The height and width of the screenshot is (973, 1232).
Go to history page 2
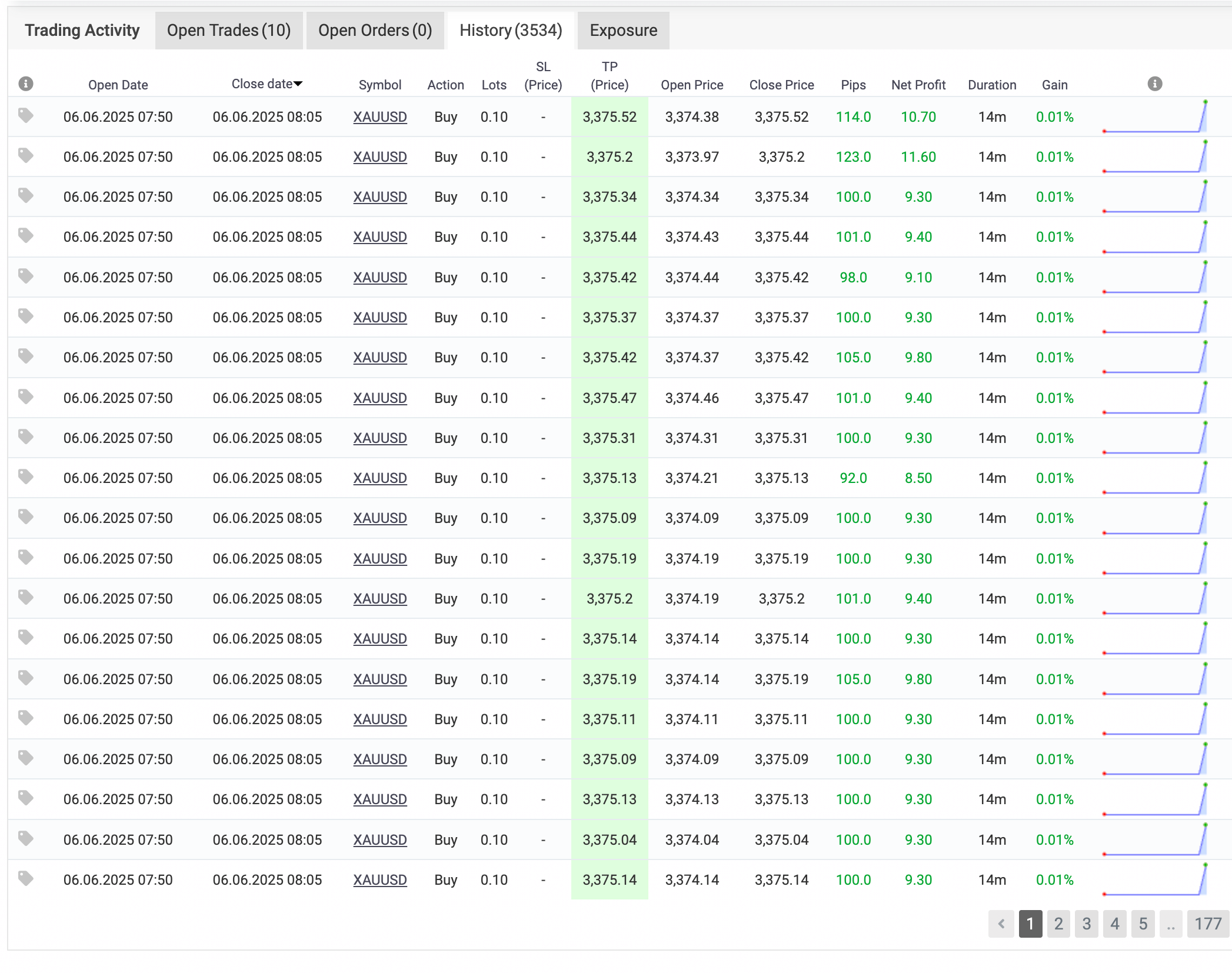1058,924
